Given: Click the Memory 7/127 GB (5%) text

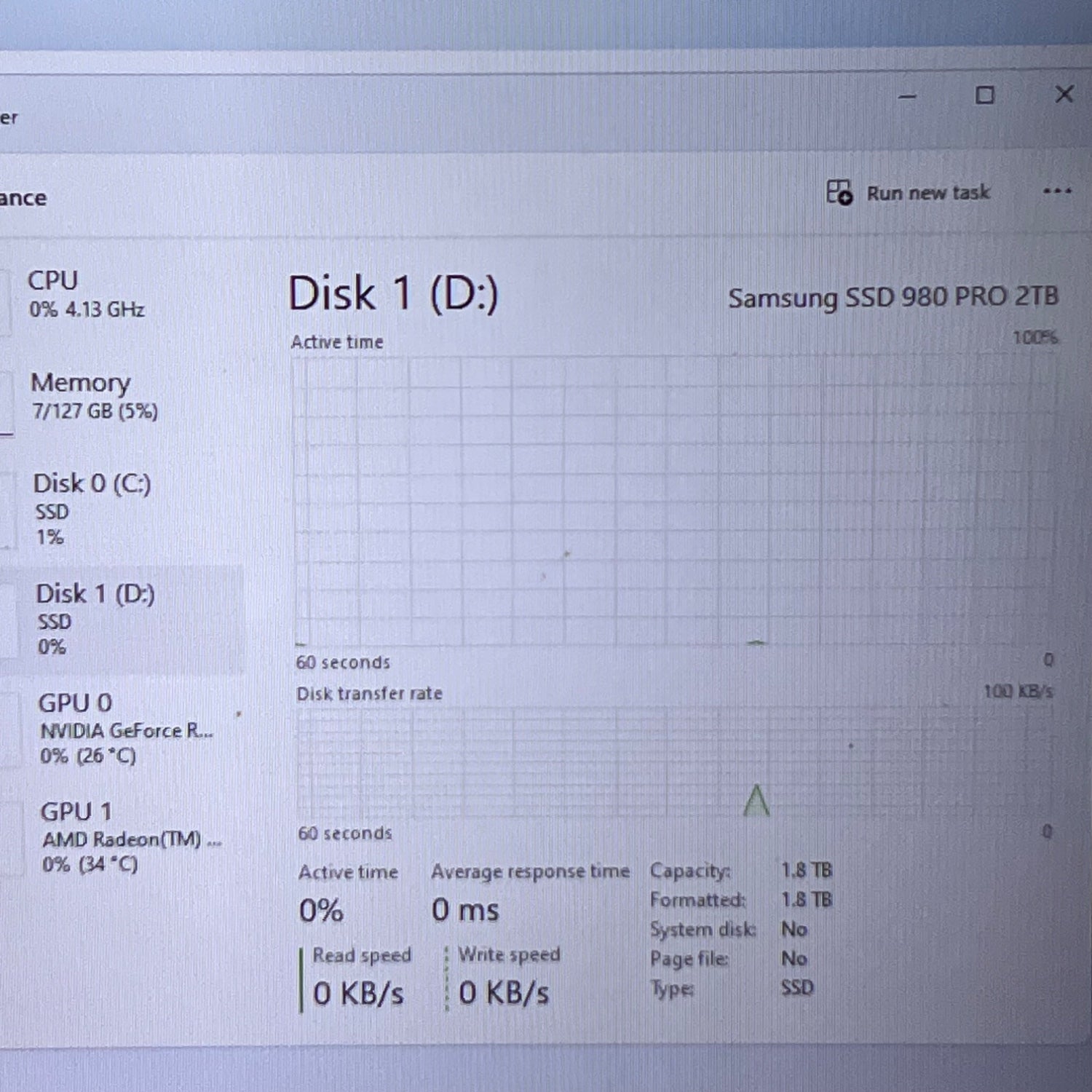Looking at the screenshot, I should 95,411.
